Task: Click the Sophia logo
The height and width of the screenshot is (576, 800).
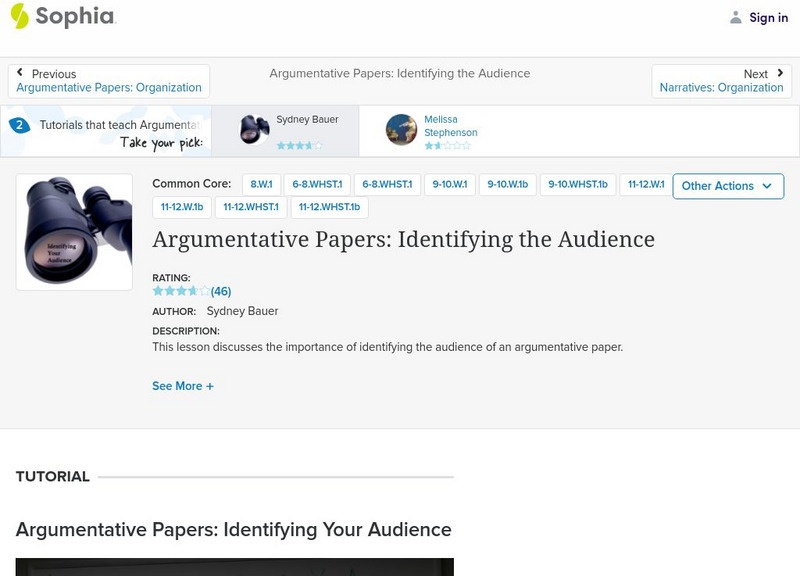Action: coord(62,17)
